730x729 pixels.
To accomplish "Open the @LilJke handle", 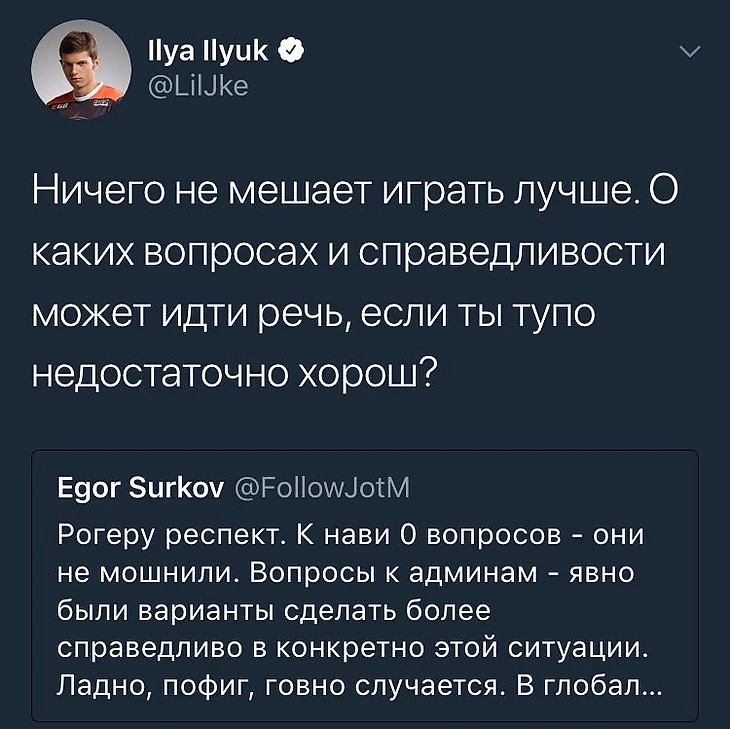I will (x=198, y=86).
